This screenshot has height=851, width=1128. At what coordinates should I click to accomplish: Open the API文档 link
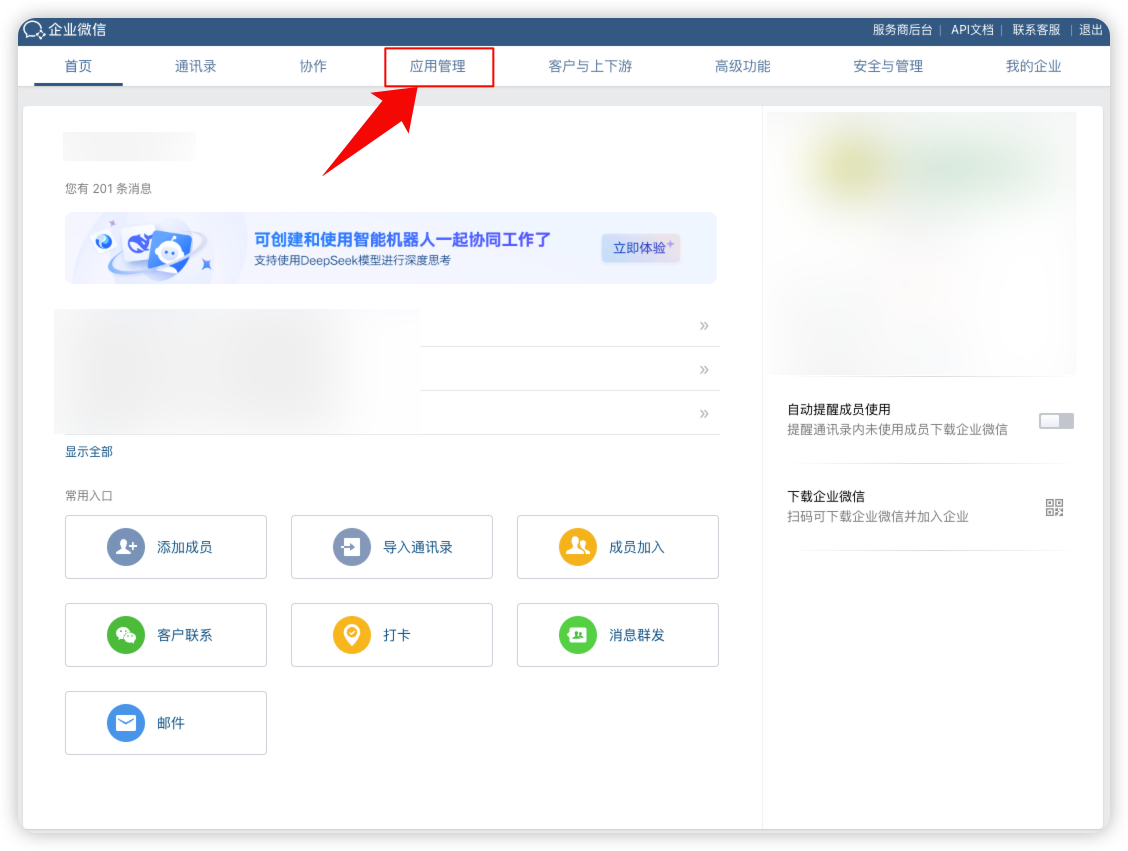(971, 30)
